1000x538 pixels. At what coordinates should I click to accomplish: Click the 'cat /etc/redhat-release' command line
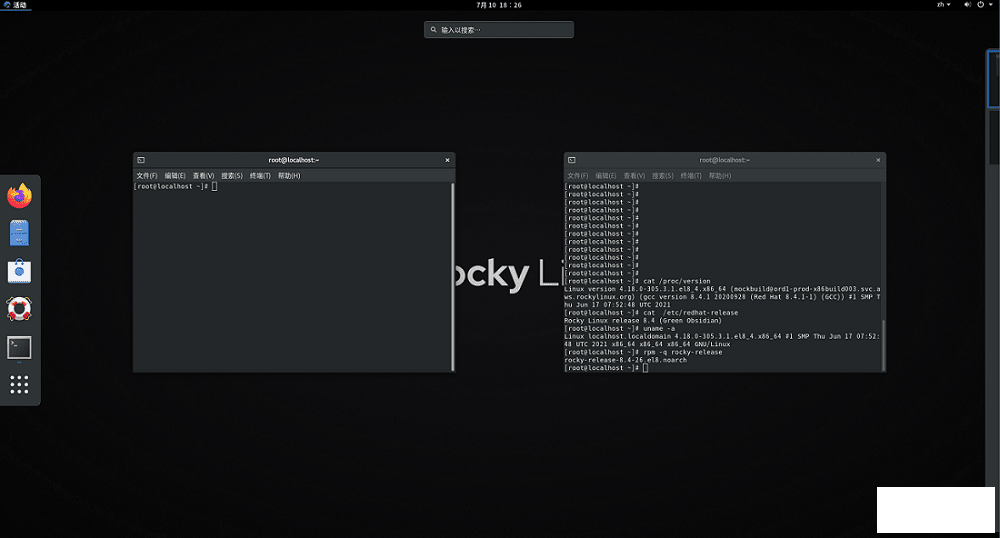pos(651,313)
